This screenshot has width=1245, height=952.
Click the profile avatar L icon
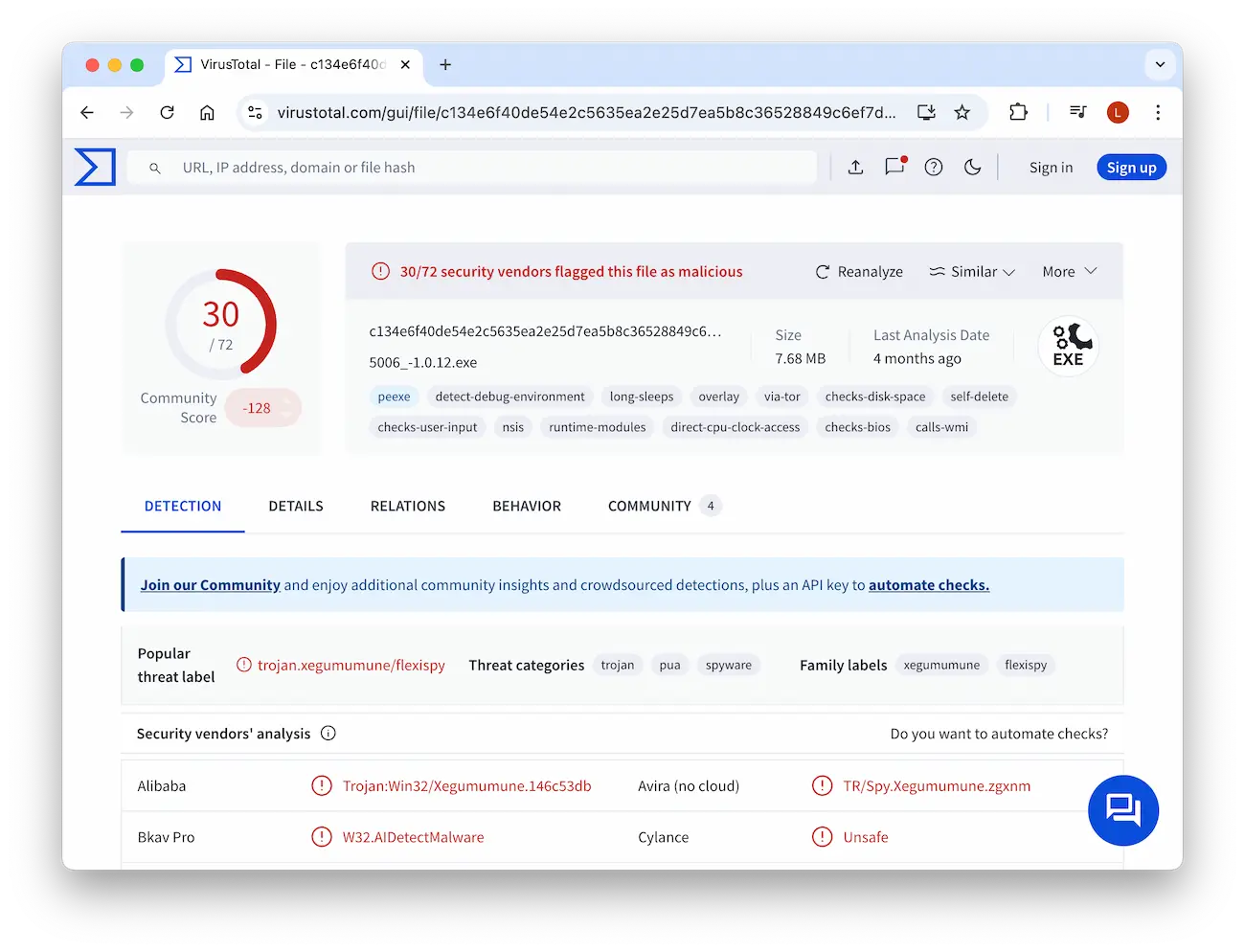point(1118,112)
